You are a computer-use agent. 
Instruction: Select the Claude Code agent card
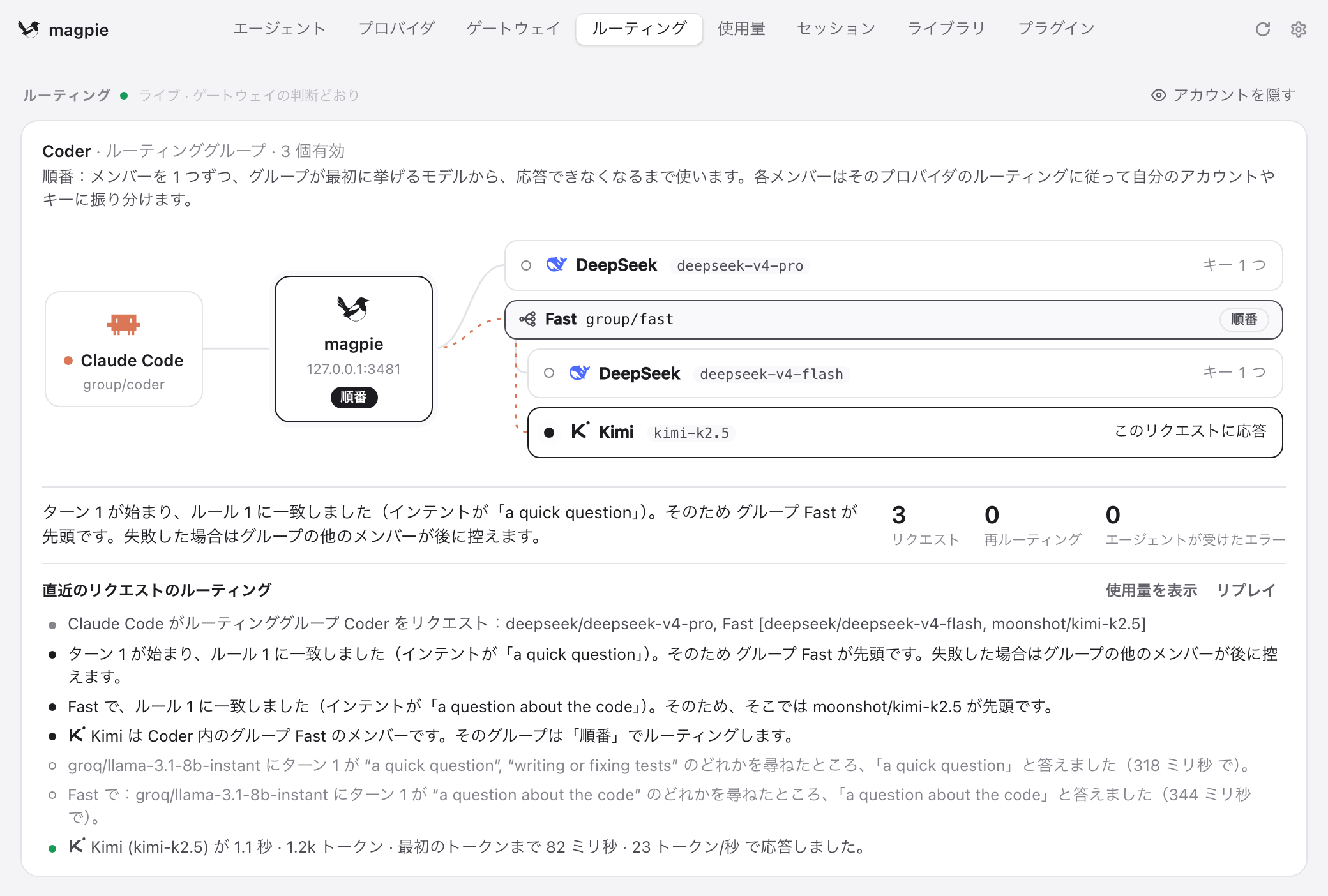tap(124, 349)
